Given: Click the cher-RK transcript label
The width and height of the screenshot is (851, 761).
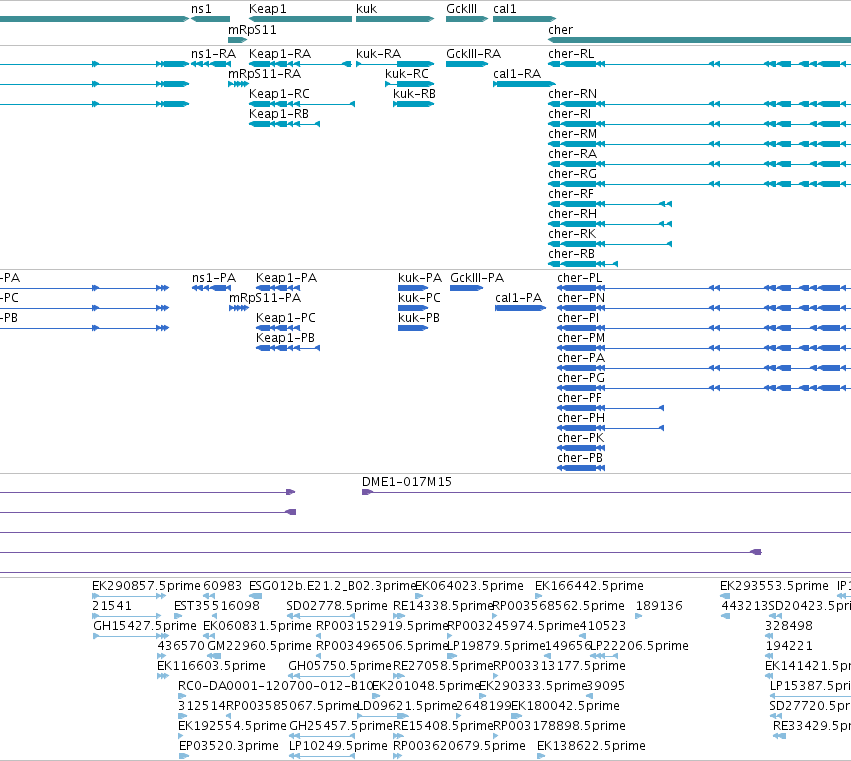Looking at the screenshot, I should 572,234.
